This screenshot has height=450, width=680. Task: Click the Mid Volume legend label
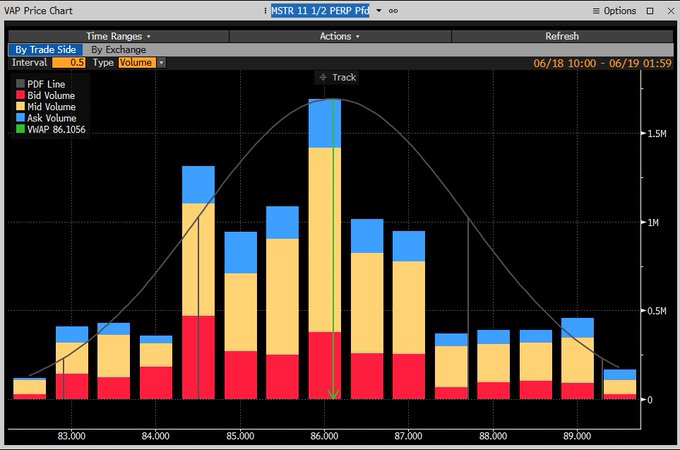(x=52, y=107)
